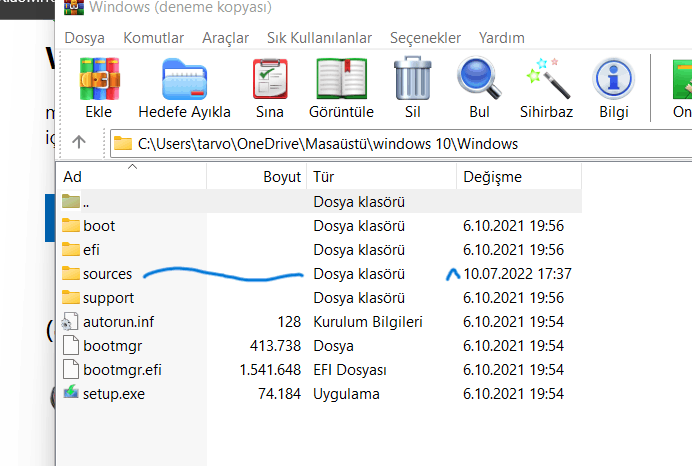Click the Sil trash can icon
The height and width of the screenshot is (466, 692).
tap(412, 80)
